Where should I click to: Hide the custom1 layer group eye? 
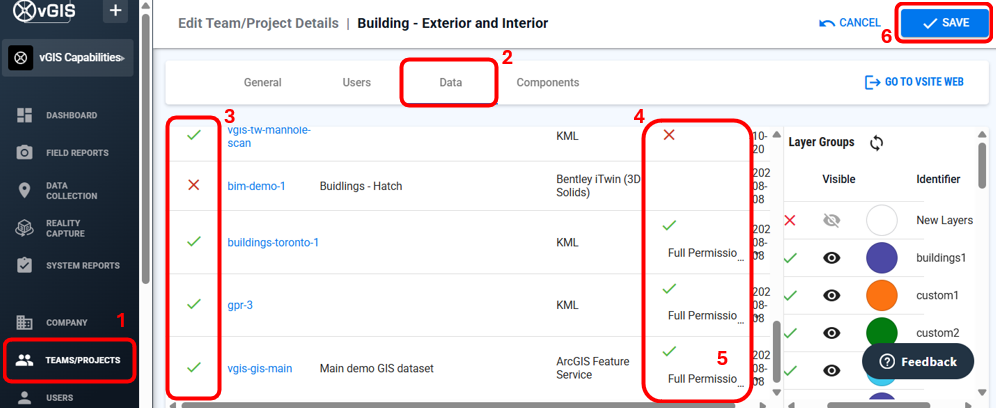click(x=831, y=296)
